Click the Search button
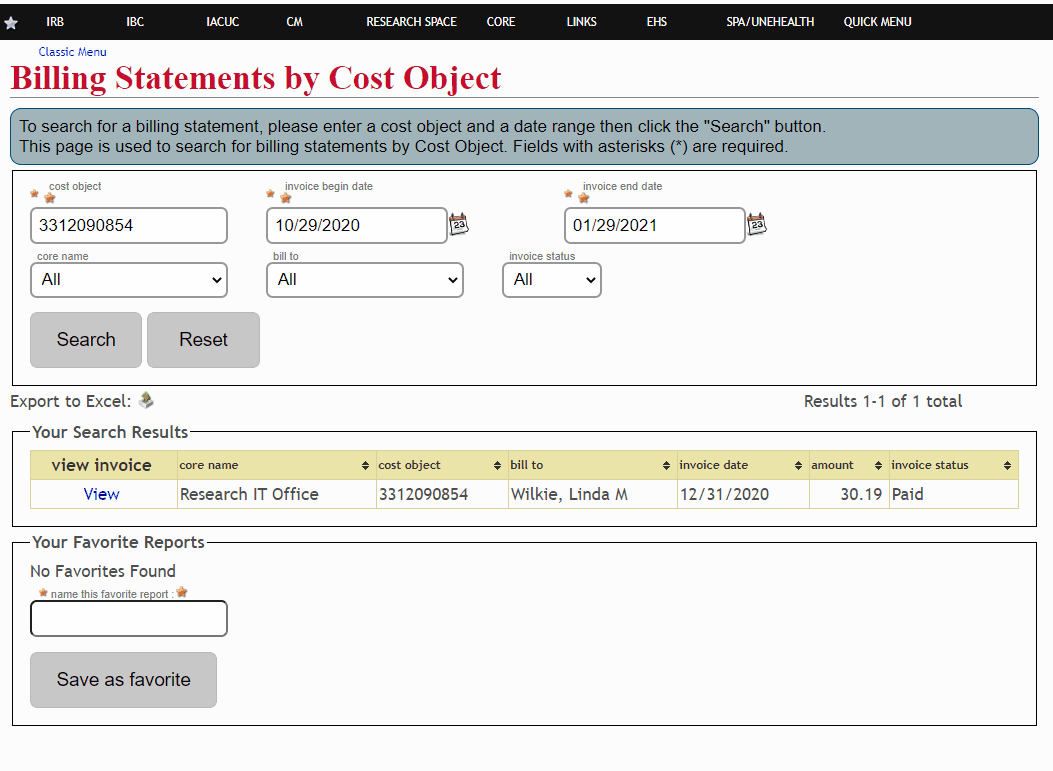The image size is (1053, 771). 86,340
